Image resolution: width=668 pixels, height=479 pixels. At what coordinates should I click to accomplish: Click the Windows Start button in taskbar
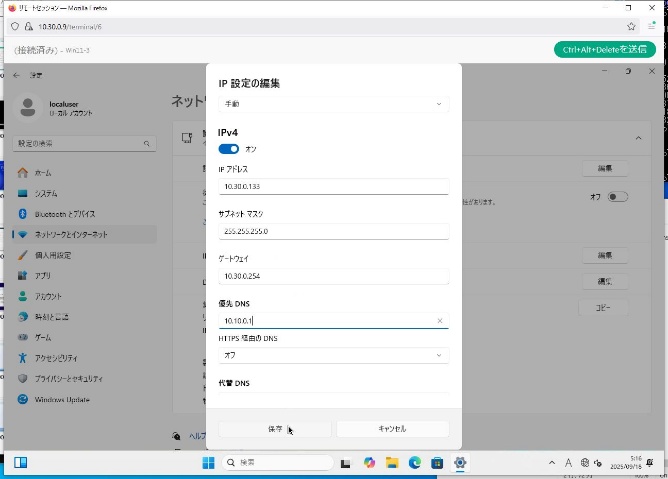[208, 463]
